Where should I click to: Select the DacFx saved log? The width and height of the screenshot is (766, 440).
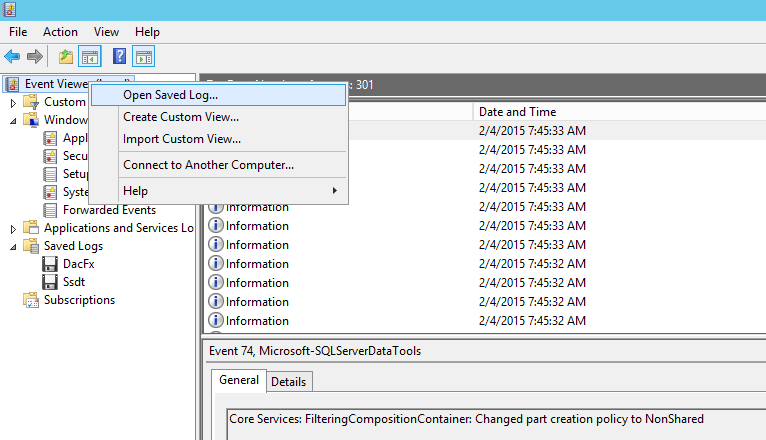(79, 264)
